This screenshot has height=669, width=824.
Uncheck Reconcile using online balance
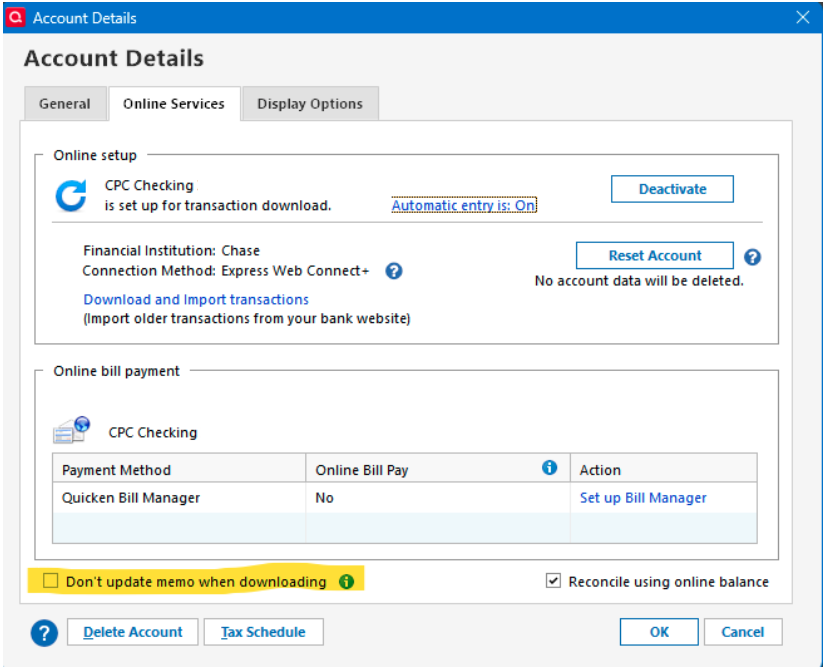point(554,581)
